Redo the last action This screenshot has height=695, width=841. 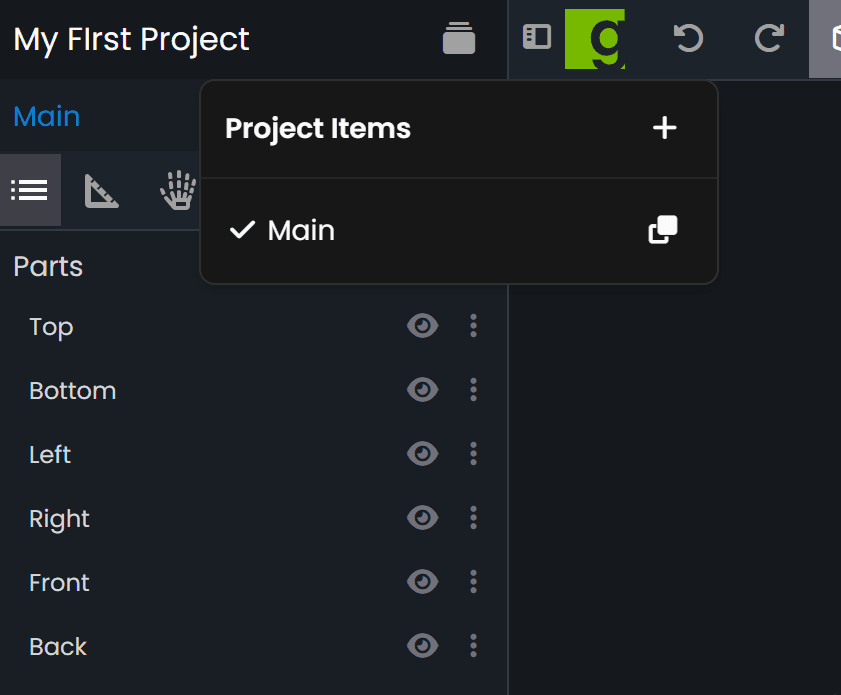click(768, 38)
